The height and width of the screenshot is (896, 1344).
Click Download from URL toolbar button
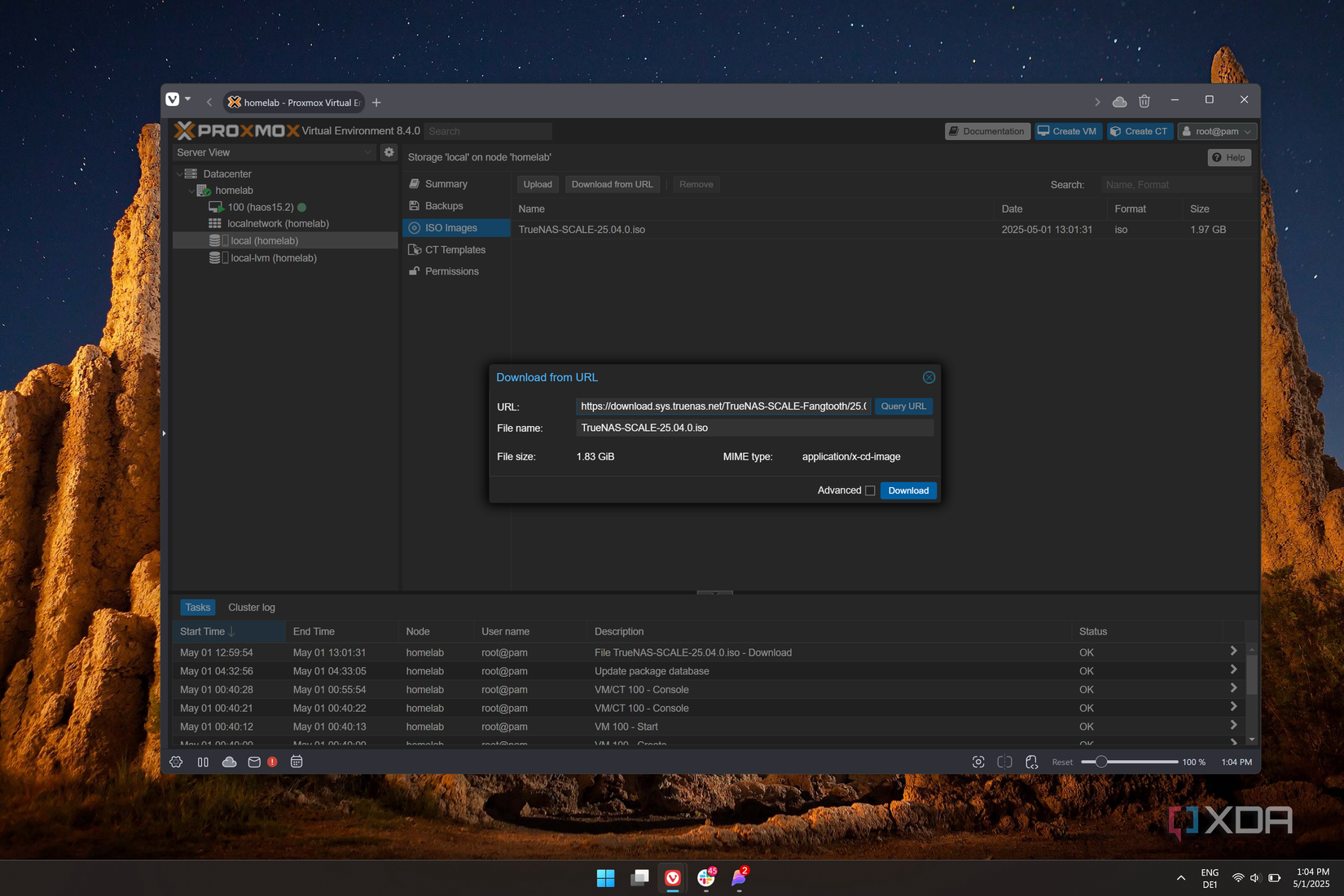[613, 184]
